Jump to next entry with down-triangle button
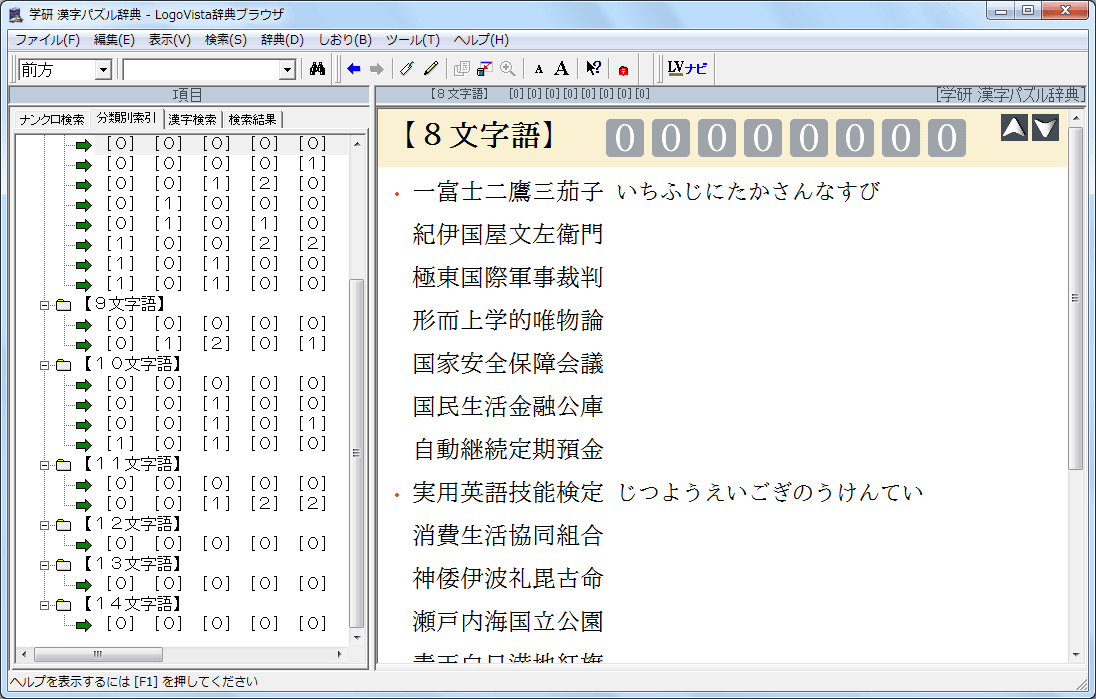The image size is (1096, 699). [x=1046, y=128]
